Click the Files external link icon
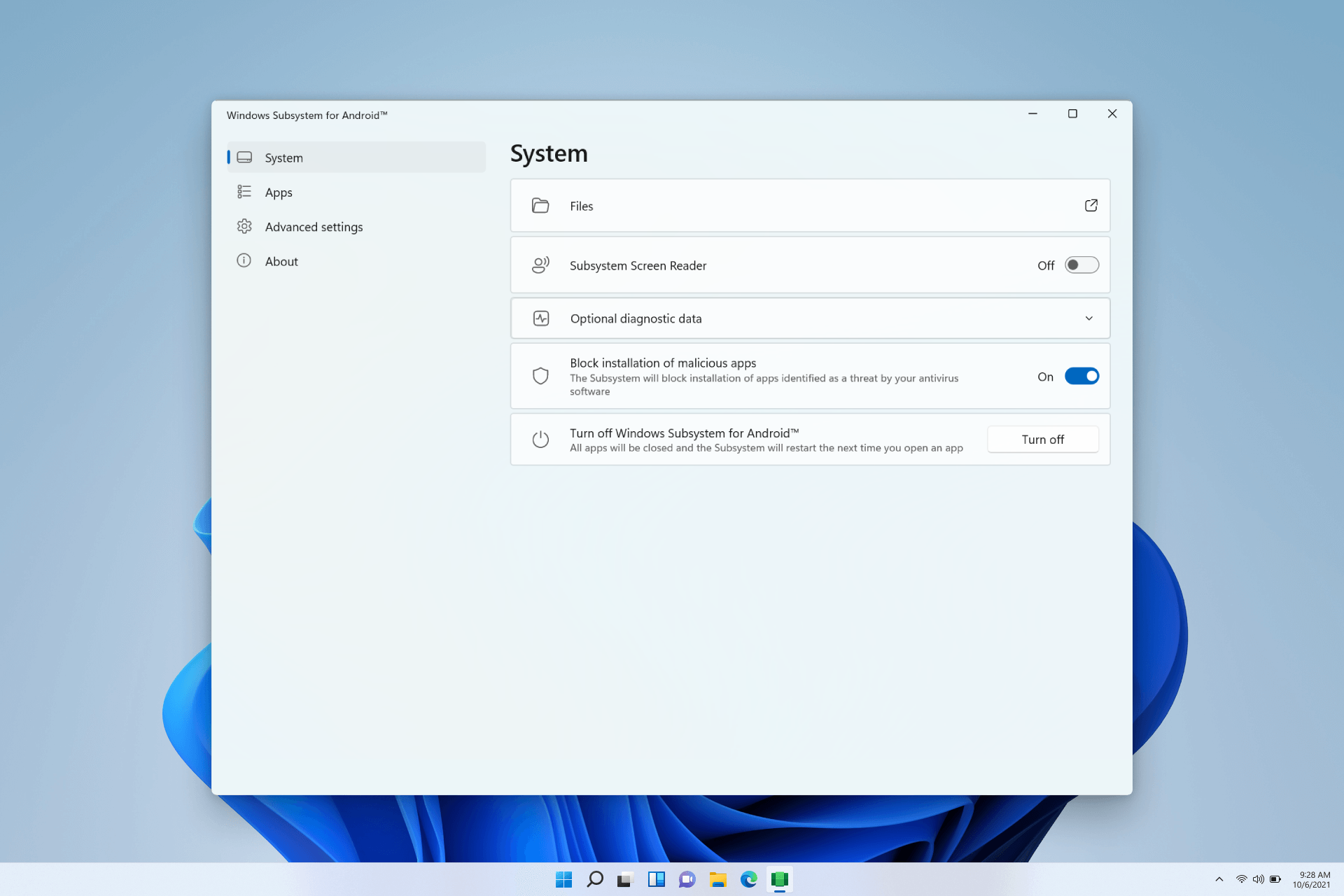Viewport: 1344px width, 896px height. pos(1091,206)
